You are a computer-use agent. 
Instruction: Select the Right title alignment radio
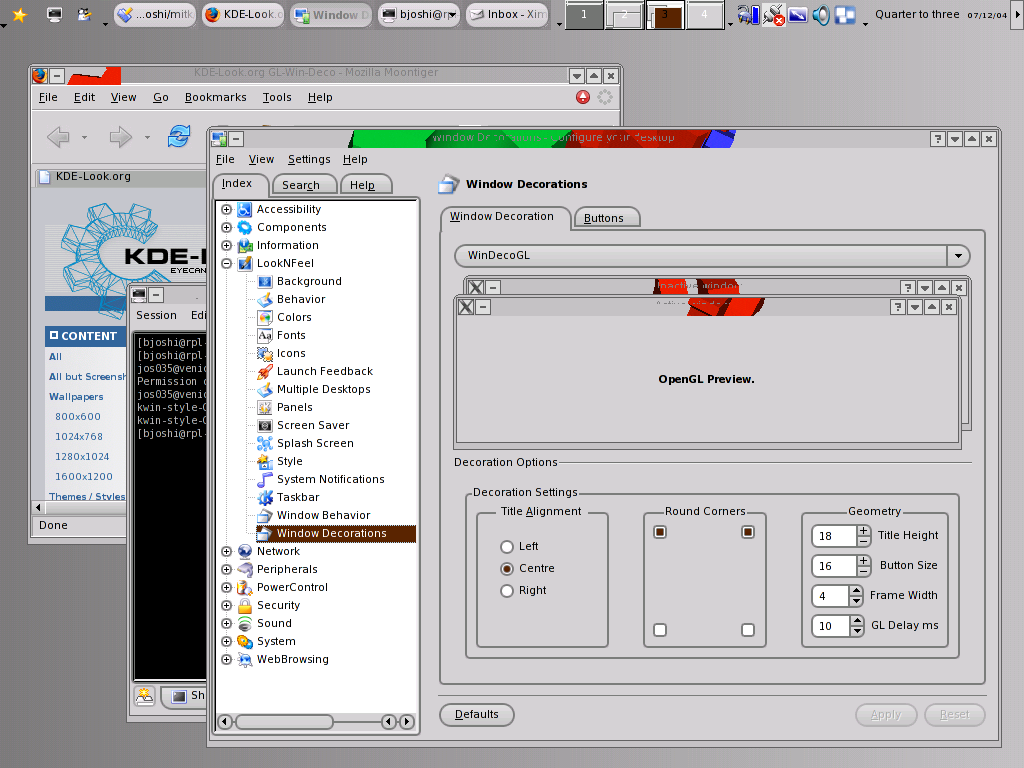click(x=507, y=591)
